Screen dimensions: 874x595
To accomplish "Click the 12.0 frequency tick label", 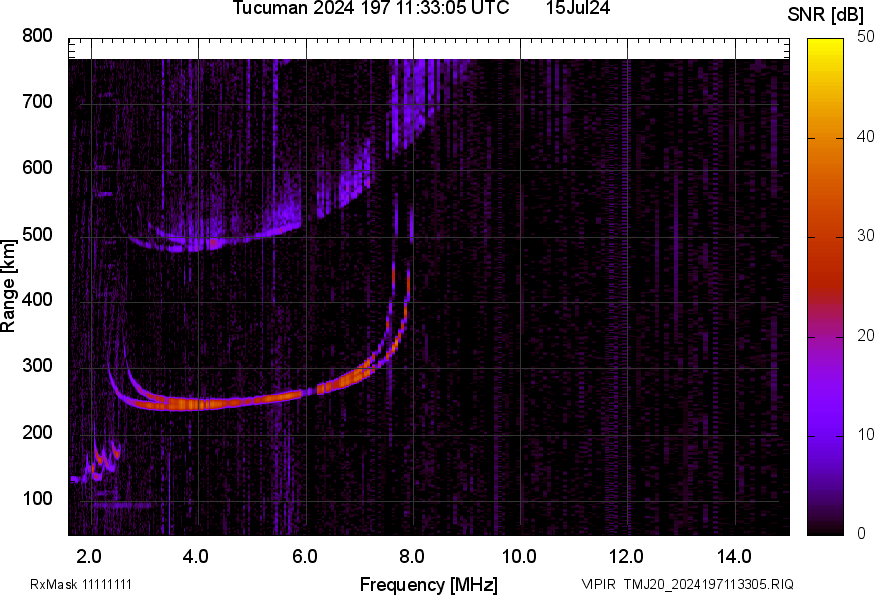I will click(x=626, y=556).
